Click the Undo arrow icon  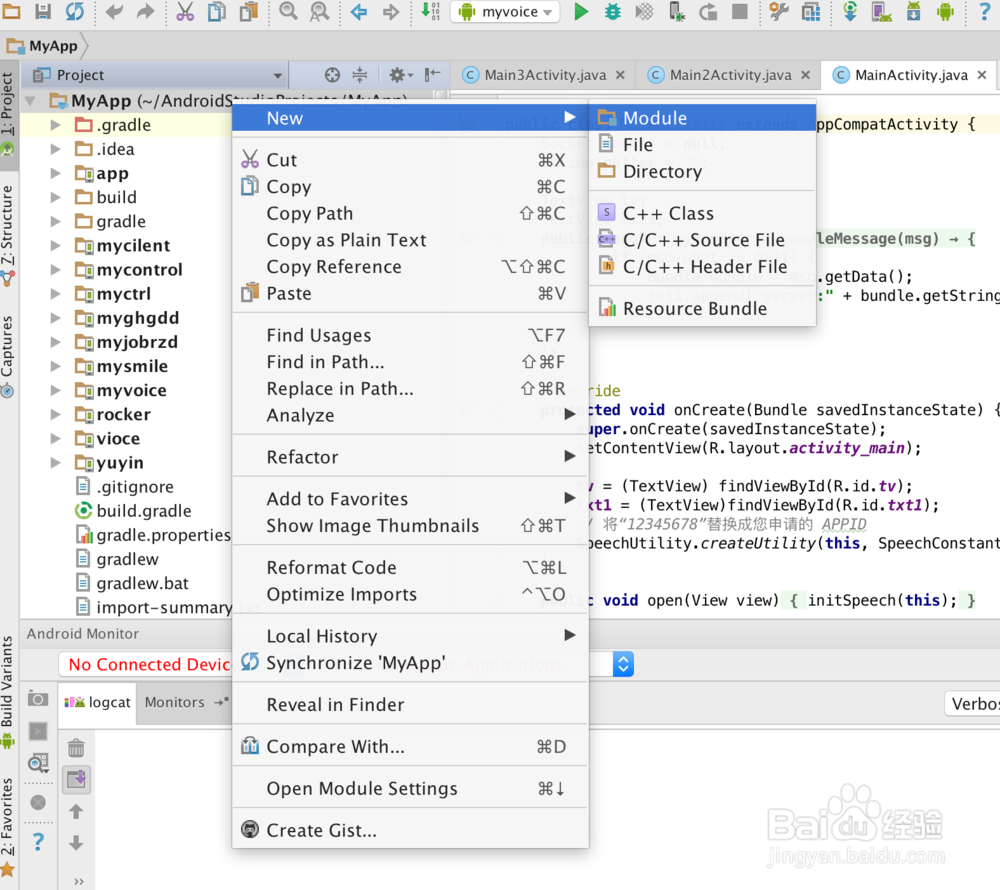coord(114,11)
